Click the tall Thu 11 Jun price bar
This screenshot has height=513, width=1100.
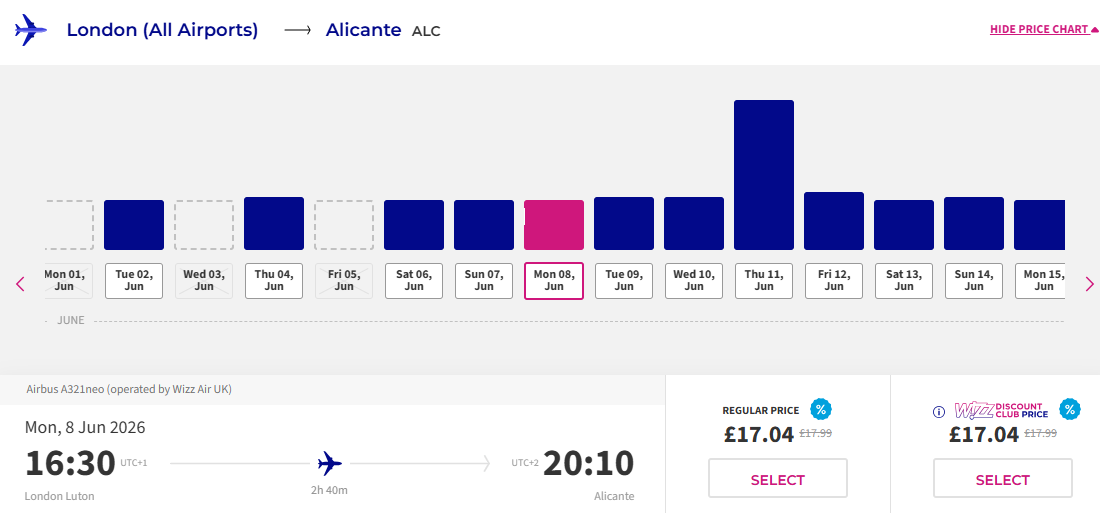pos(764,175)
